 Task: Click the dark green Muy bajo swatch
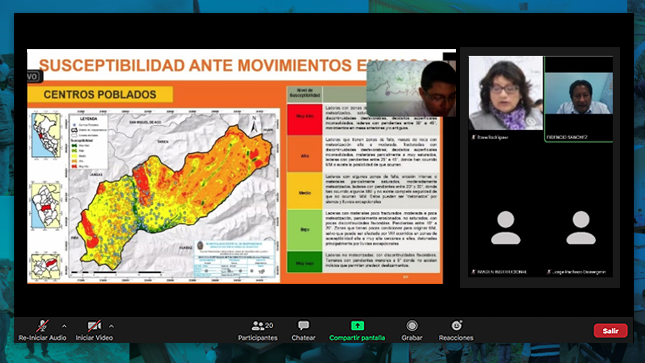304,262
